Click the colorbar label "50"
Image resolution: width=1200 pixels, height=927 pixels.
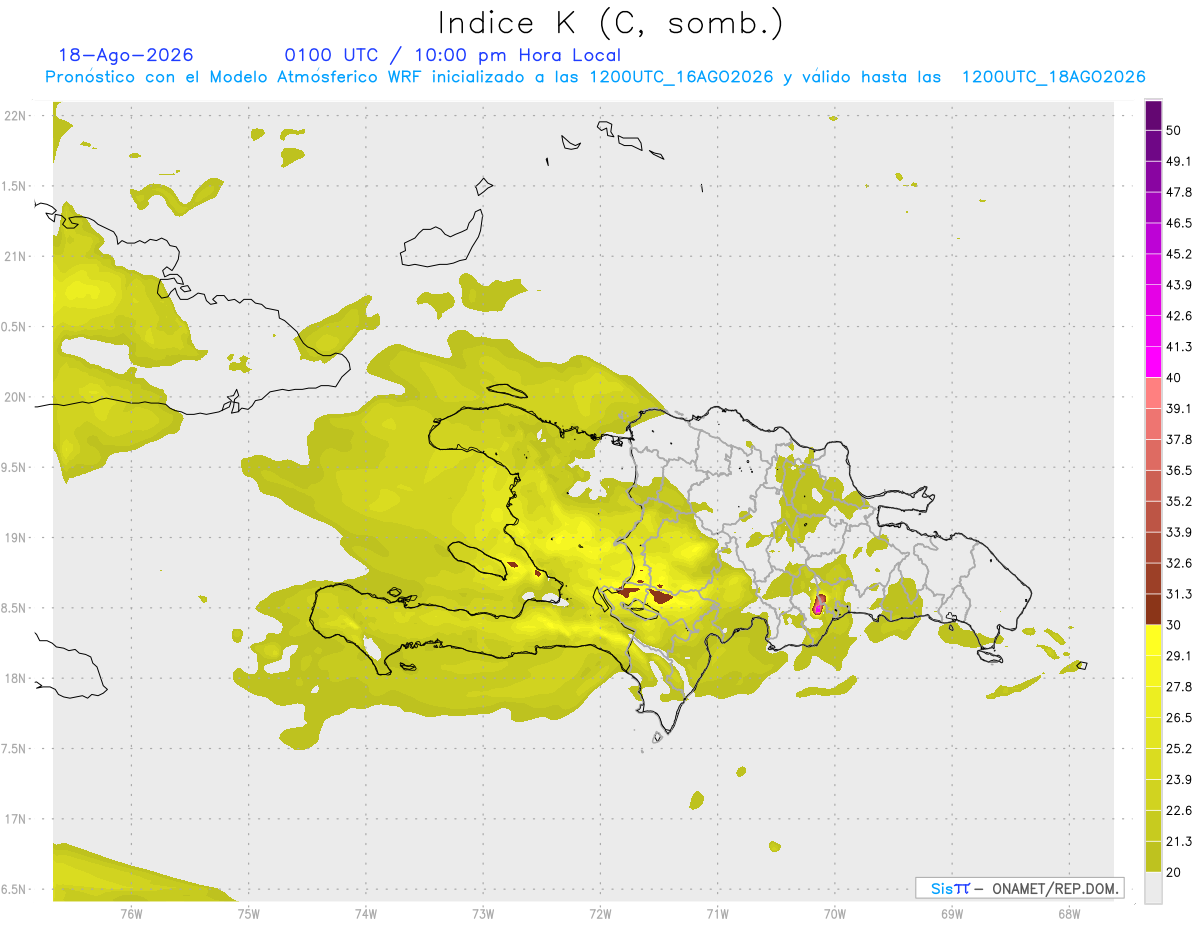click(1175, 130)
